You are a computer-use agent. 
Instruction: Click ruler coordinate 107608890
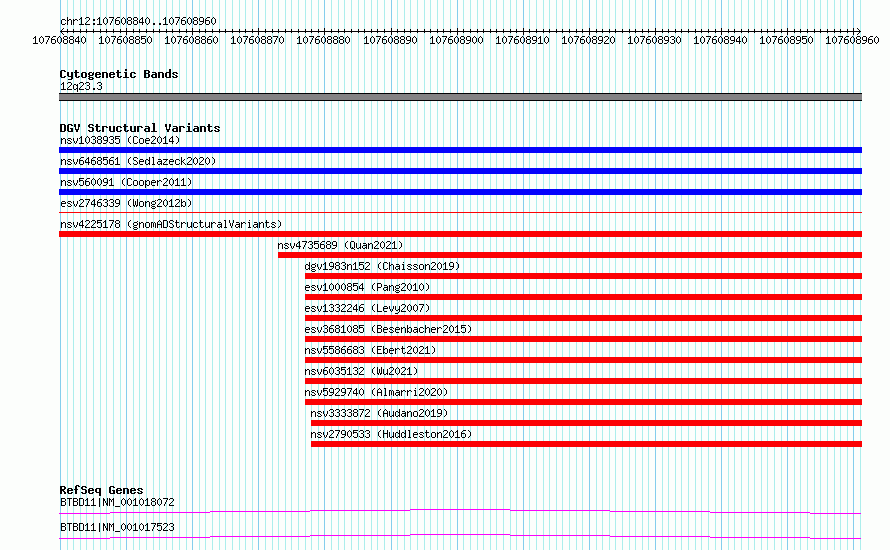[391, 40]
